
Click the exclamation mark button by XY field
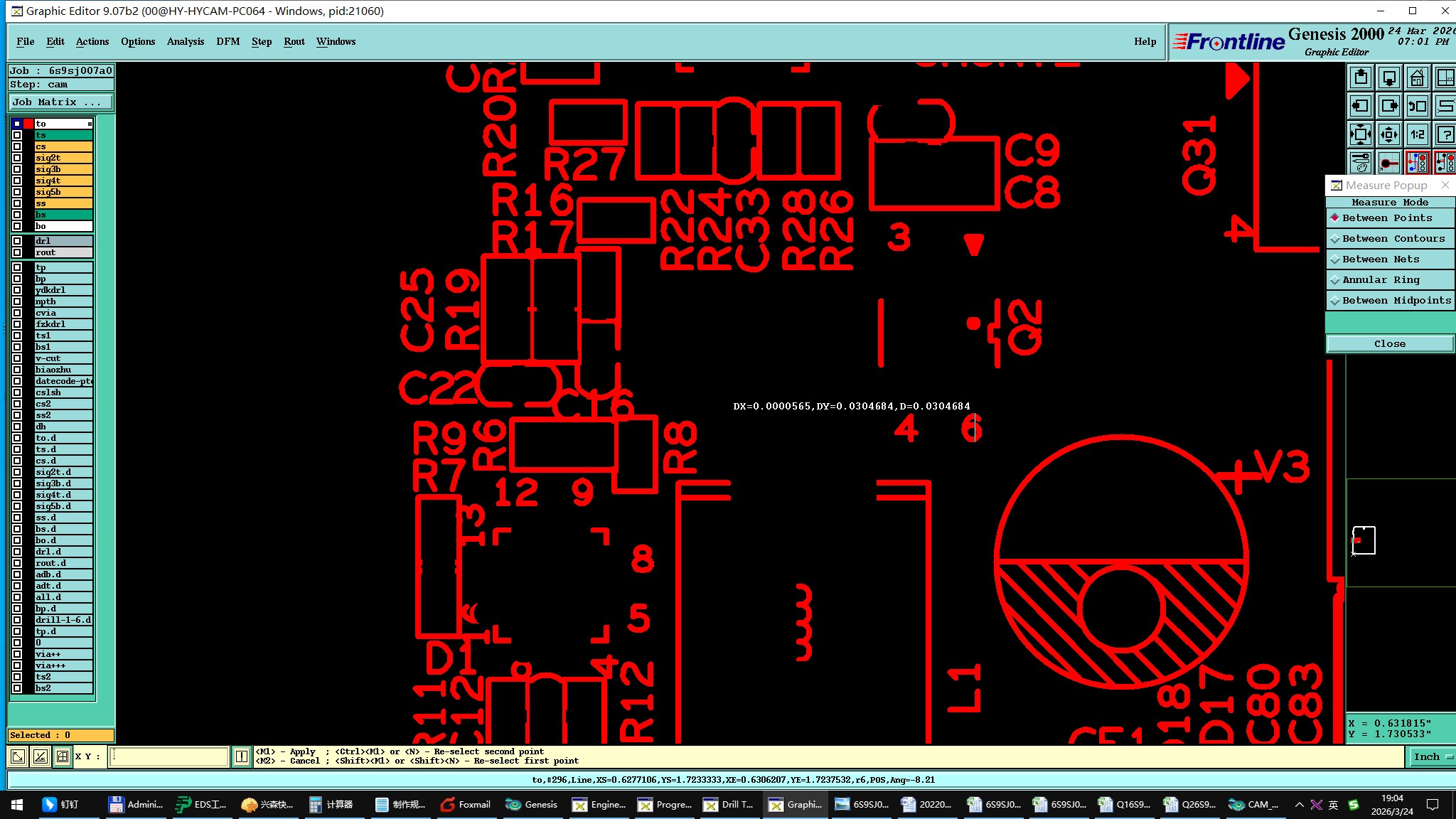242,756
